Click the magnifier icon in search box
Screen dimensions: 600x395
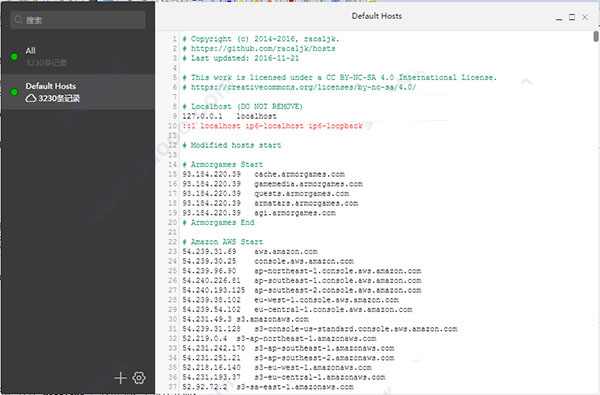tap(18, 20)
